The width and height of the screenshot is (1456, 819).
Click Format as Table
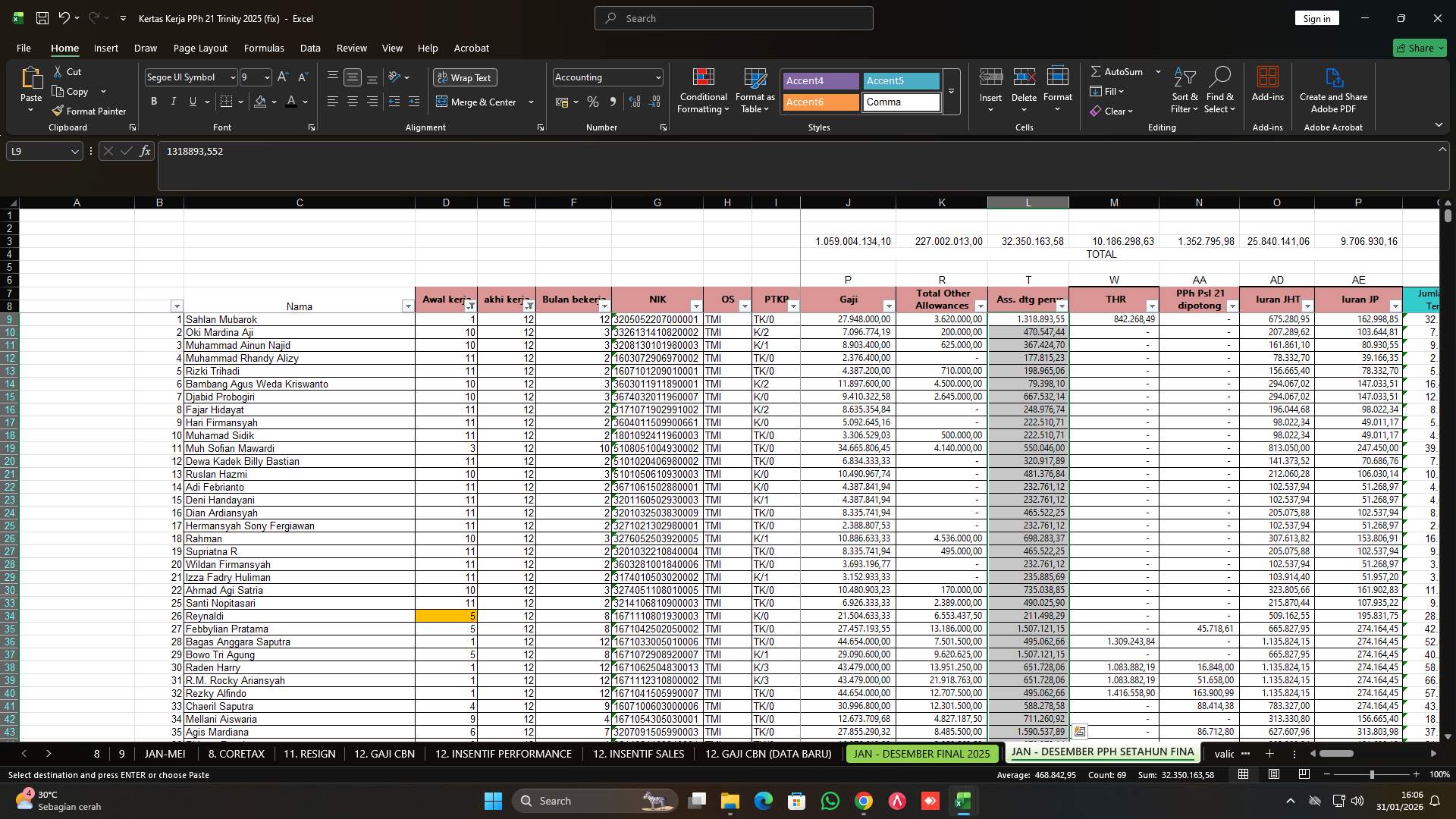coord(754,91)
